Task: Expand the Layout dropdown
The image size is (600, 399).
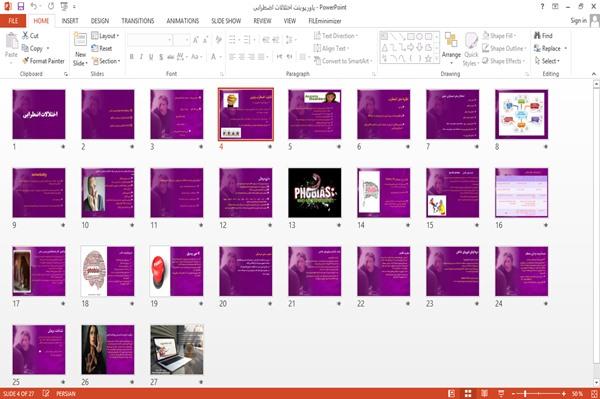Action: coord(105,36)
